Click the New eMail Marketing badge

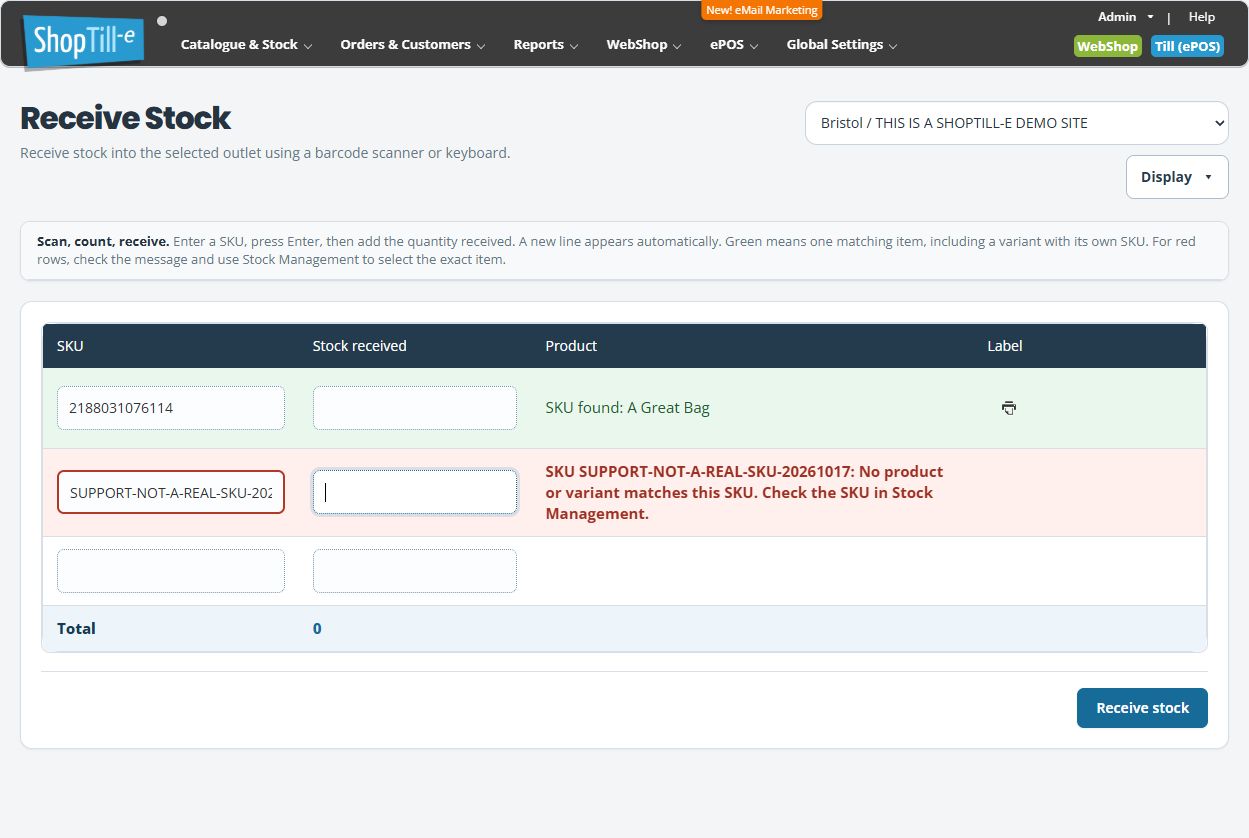click(x=762, y=10)
